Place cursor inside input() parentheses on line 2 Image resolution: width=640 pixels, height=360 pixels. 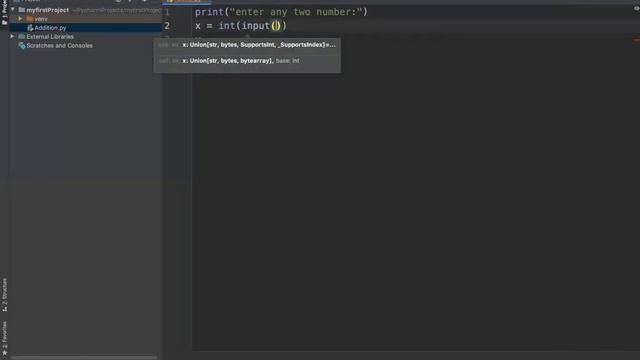click(276, 26)
